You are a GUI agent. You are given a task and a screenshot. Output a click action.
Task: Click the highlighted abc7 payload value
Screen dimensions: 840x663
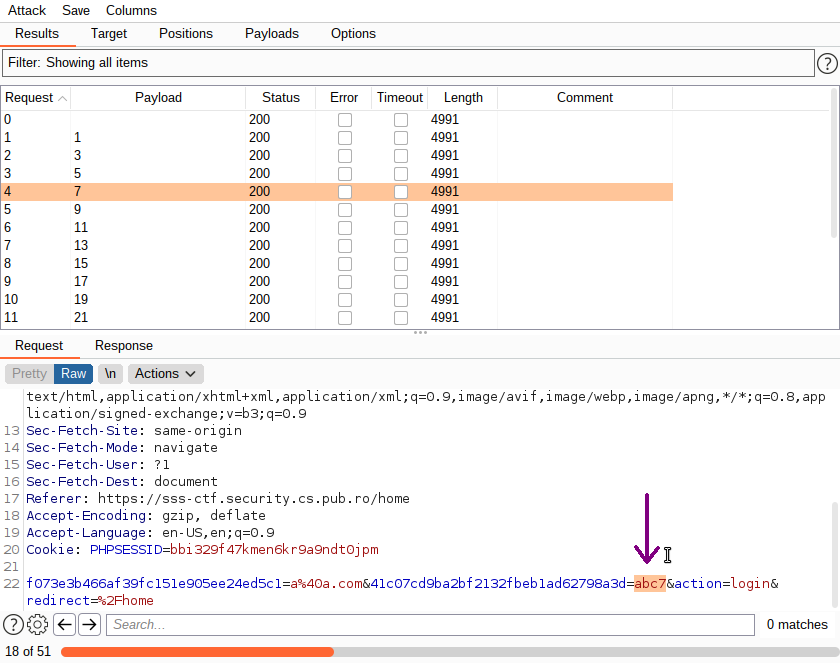click(x=650, y=583)
